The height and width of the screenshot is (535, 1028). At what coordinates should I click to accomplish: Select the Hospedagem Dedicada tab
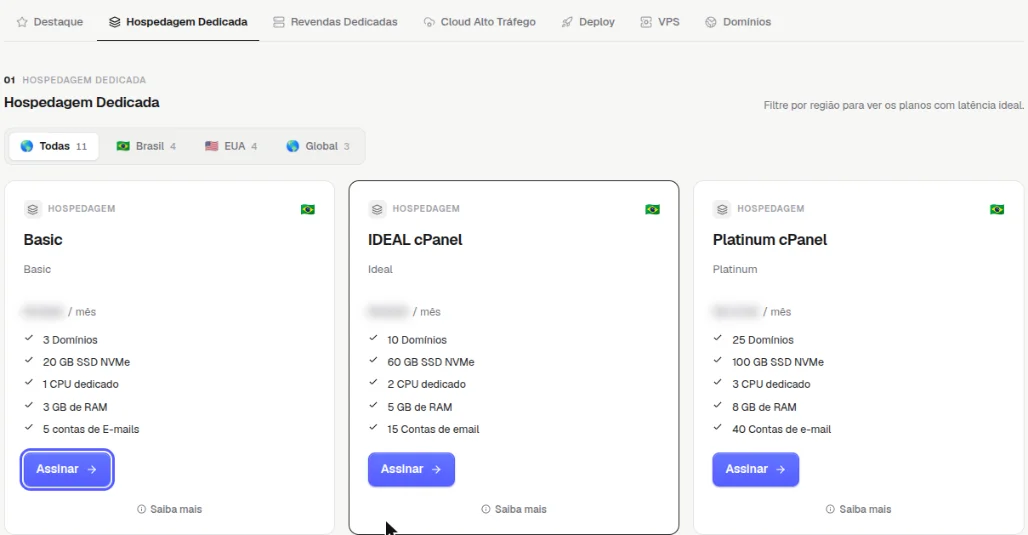(178, 22)
